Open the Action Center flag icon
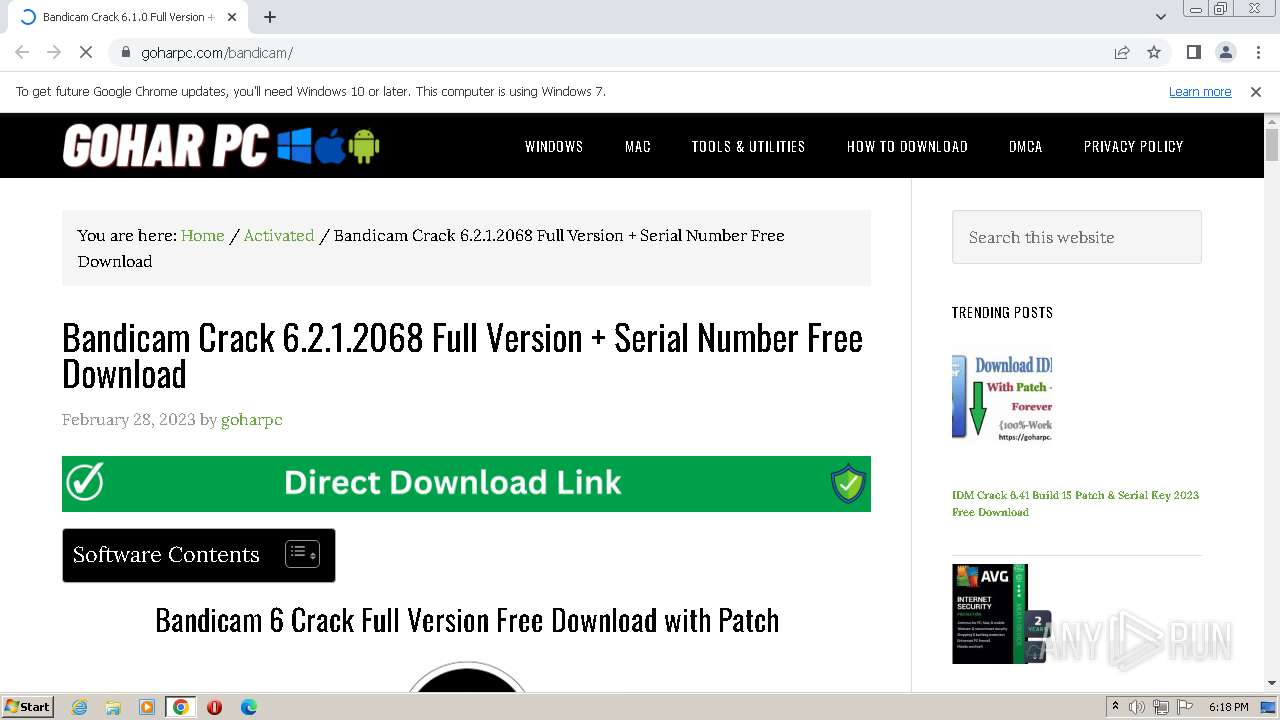Image resolution: width=1280 pixels, height=720 pixels. click(1184, 707)
